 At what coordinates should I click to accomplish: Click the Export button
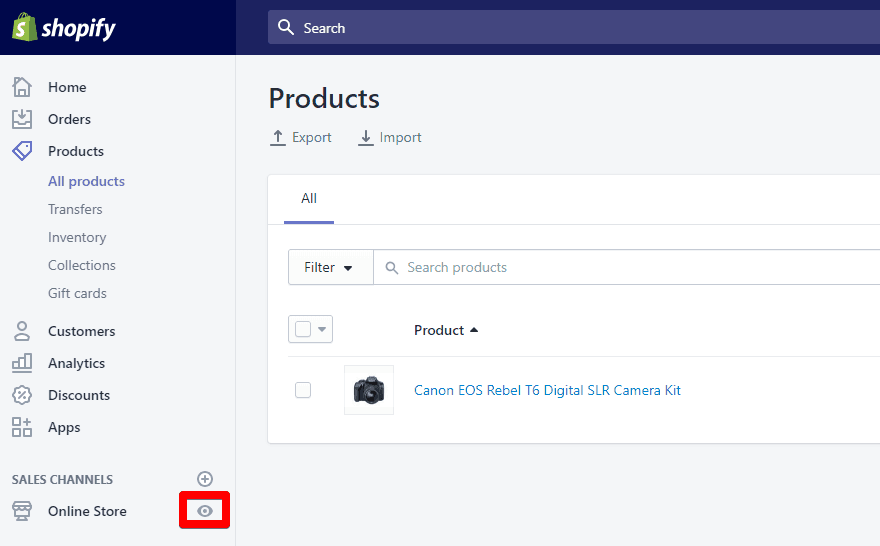[x=301, y=137]
